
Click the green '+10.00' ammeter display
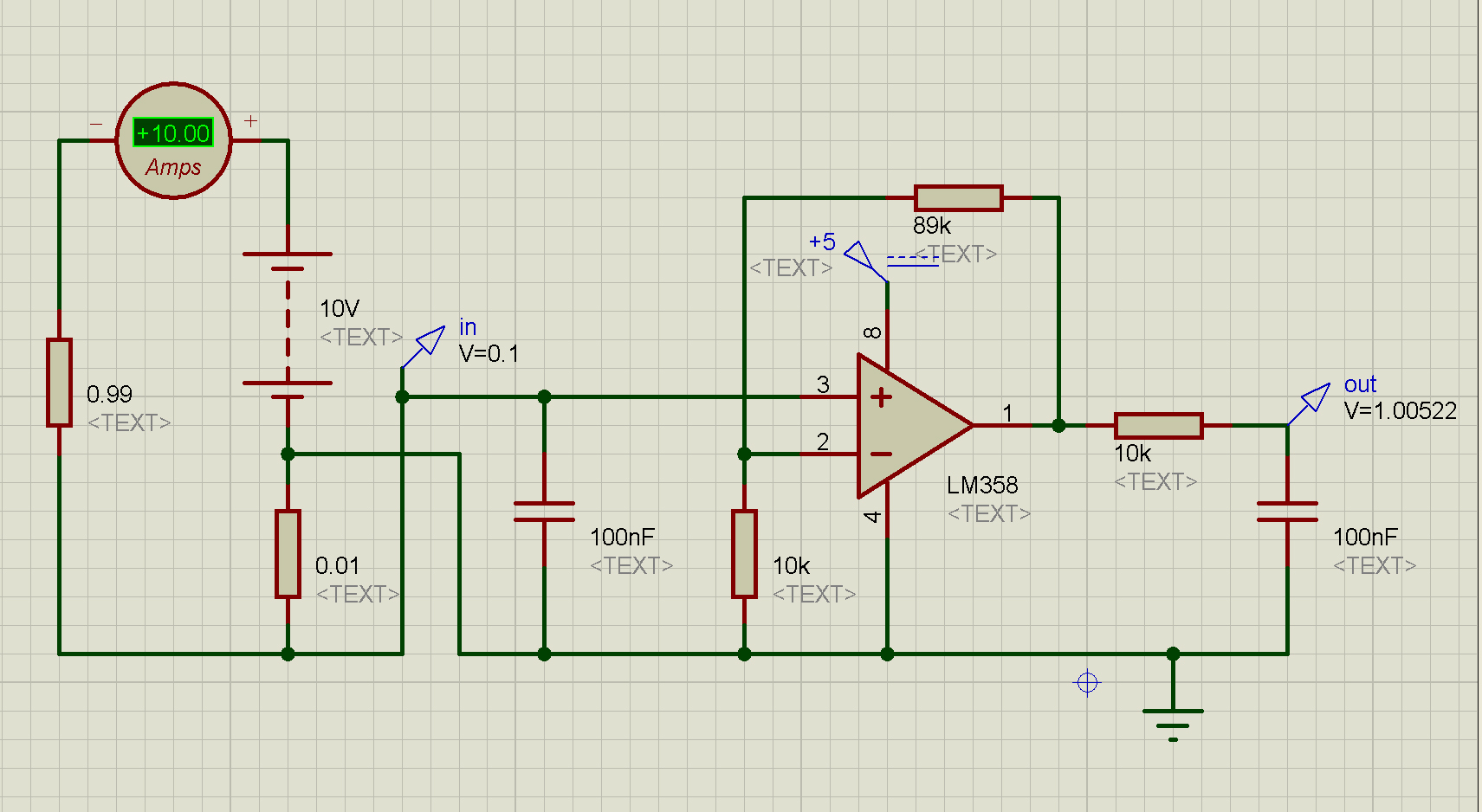pos(173,133)
